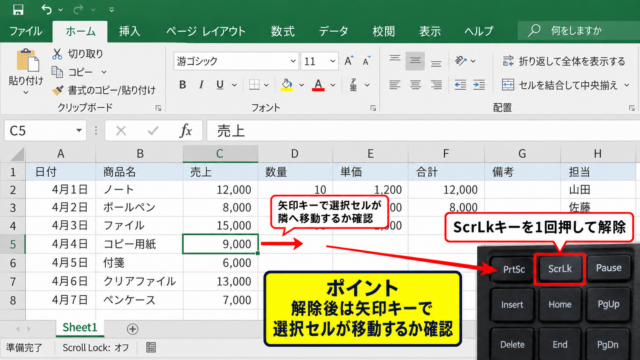Click the increase font size icon

click(x=349, y=61)
